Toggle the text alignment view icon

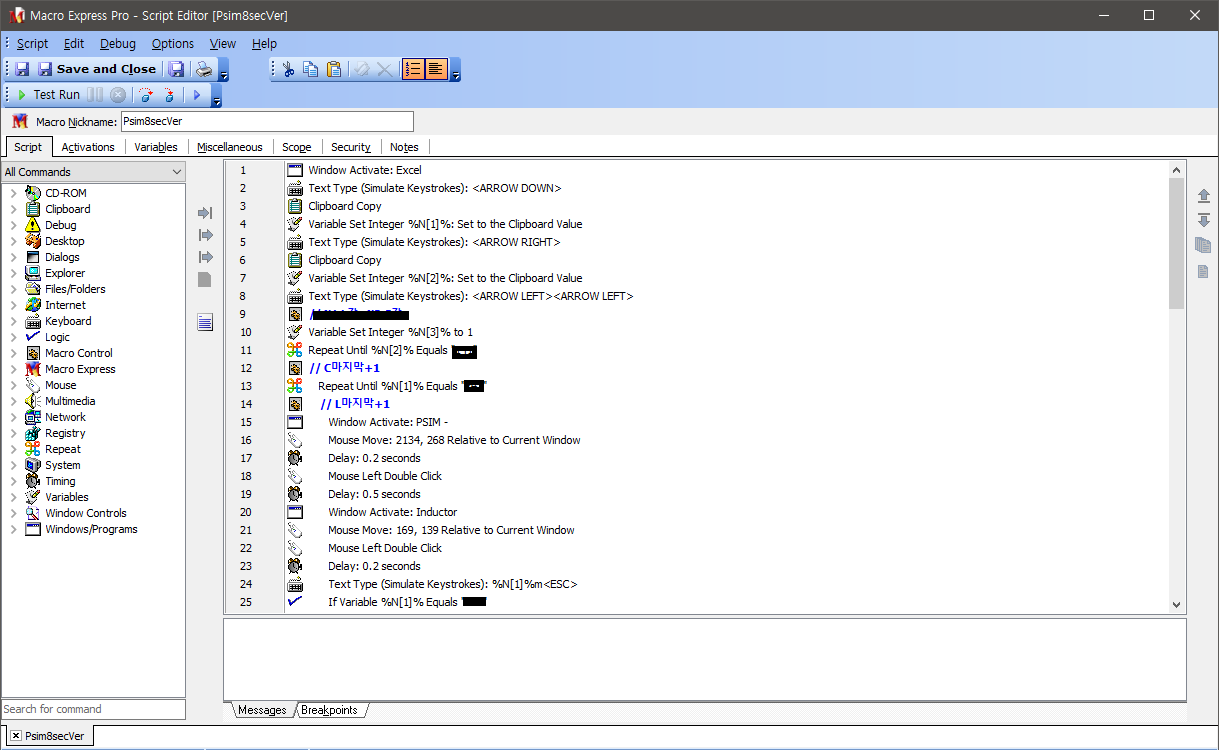(x=436, y=69)
